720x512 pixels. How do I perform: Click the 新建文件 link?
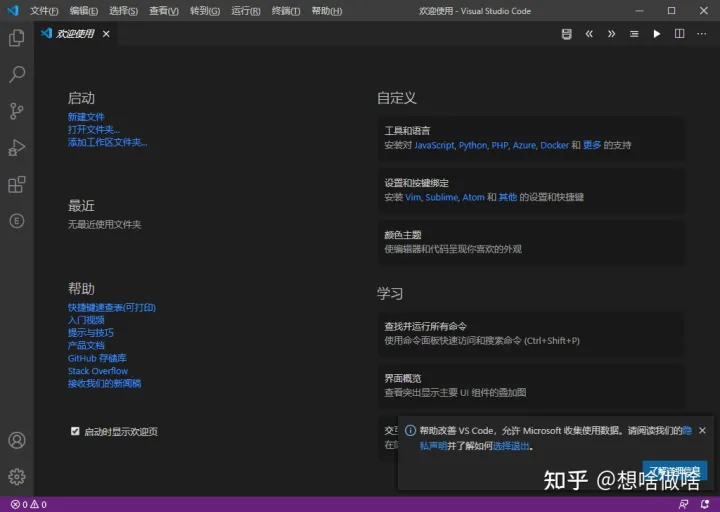click(86, 117)
